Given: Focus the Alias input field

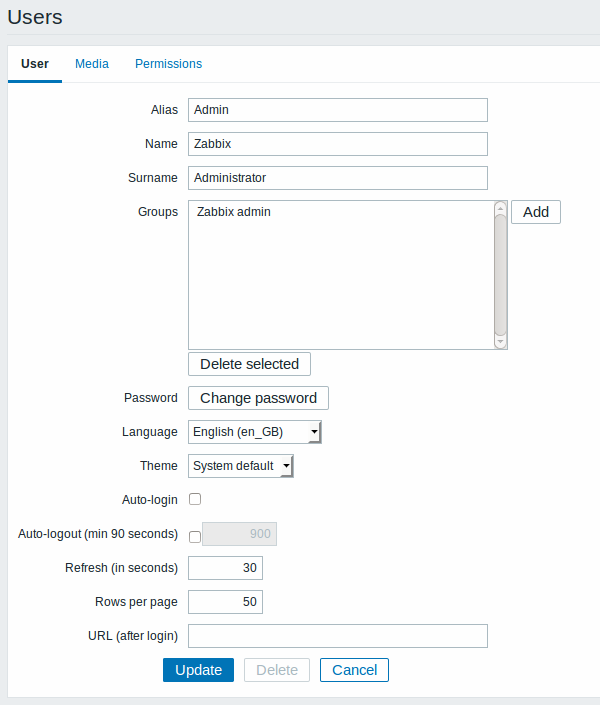Looking at the screenshot, I should tap(338, 110).
